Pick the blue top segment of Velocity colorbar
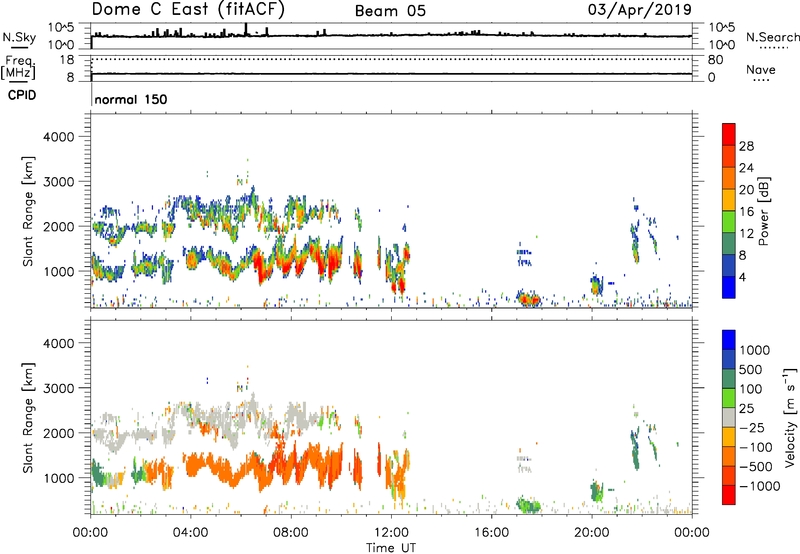Viewport: 800px width, 554px height. click(729, 340)
